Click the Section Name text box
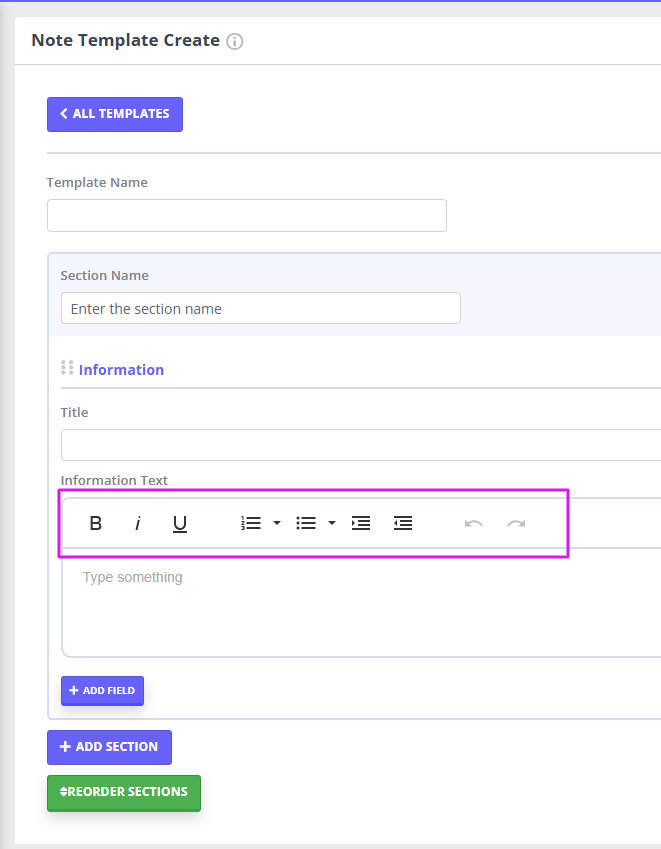 pos(260,308)
